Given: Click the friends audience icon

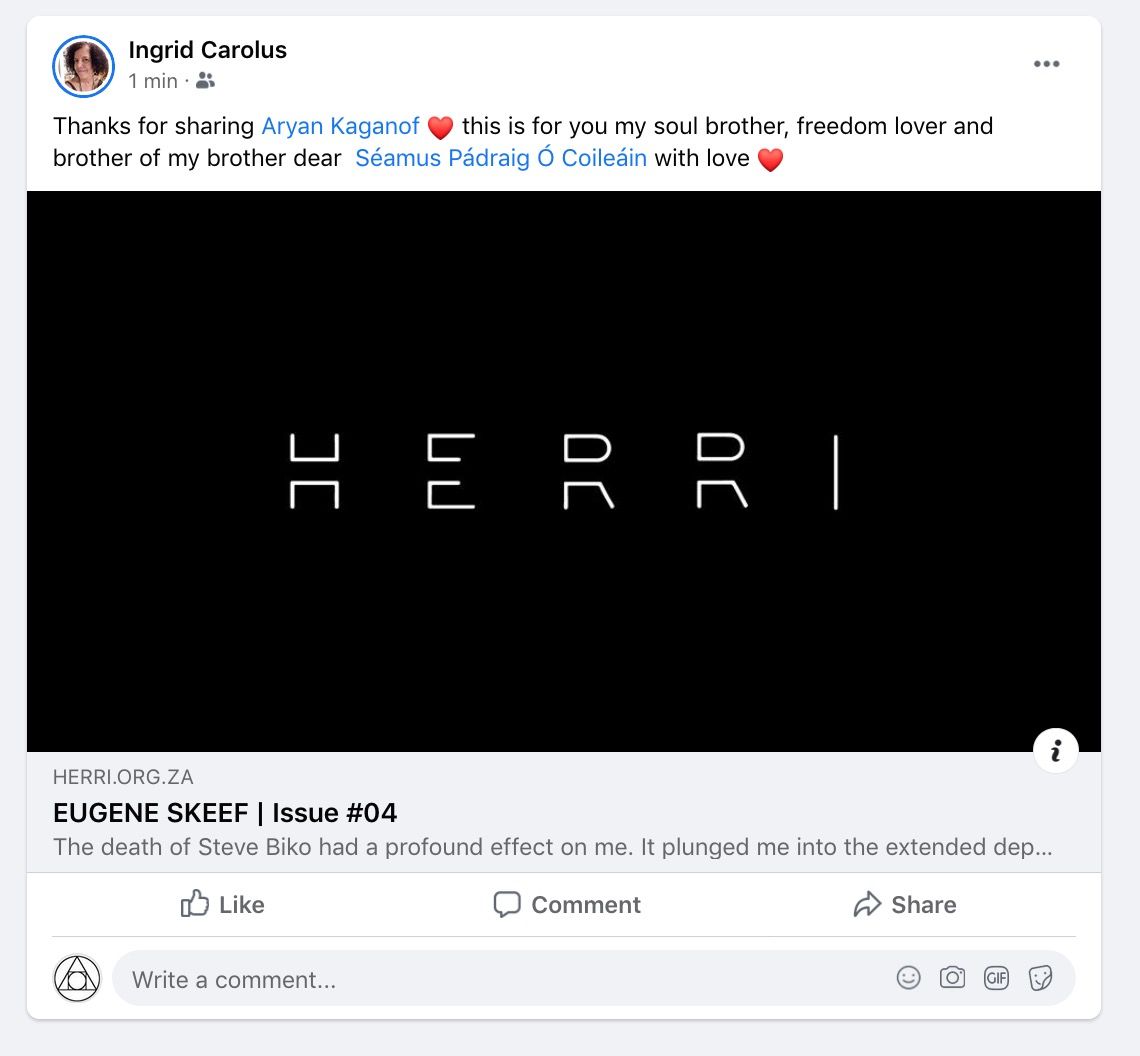Looking at the screenshot, I should (x=206, y=81).
